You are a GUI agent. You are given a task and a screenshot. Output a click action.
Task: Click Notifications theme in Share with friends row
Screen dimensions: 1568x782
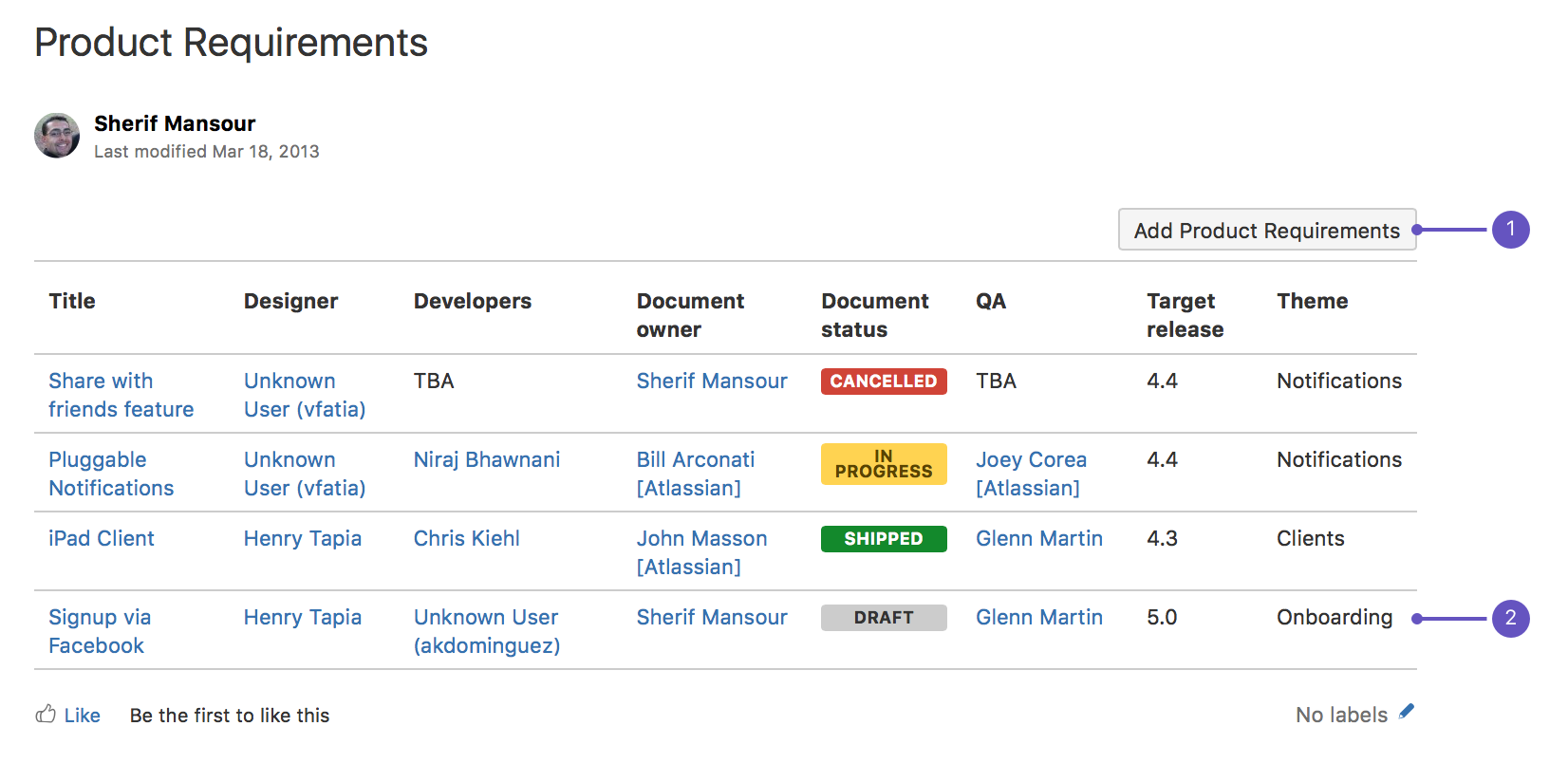click(x=1339, y=381)
